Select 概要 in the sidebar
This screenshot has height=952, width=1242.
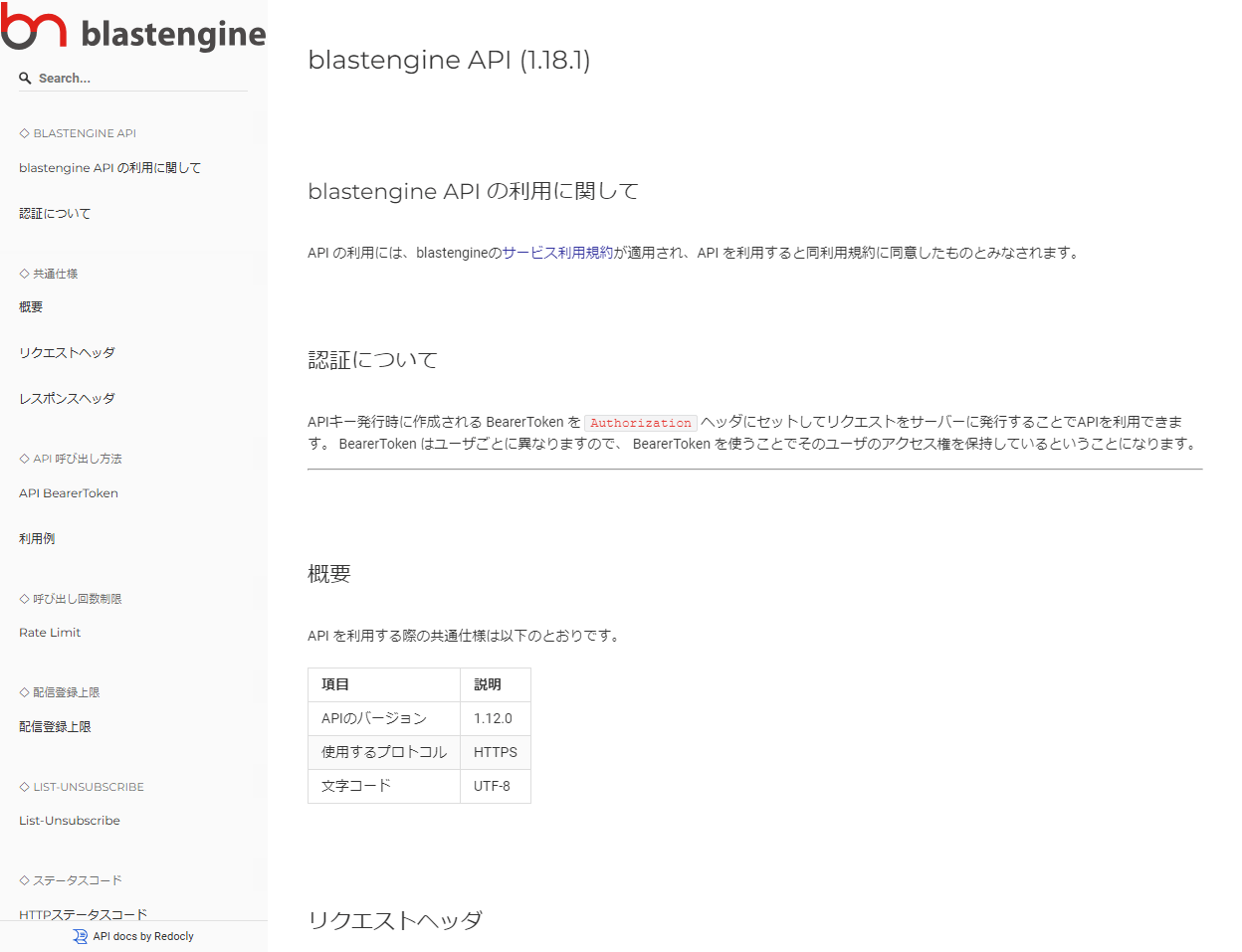click(x=31, y=307)
